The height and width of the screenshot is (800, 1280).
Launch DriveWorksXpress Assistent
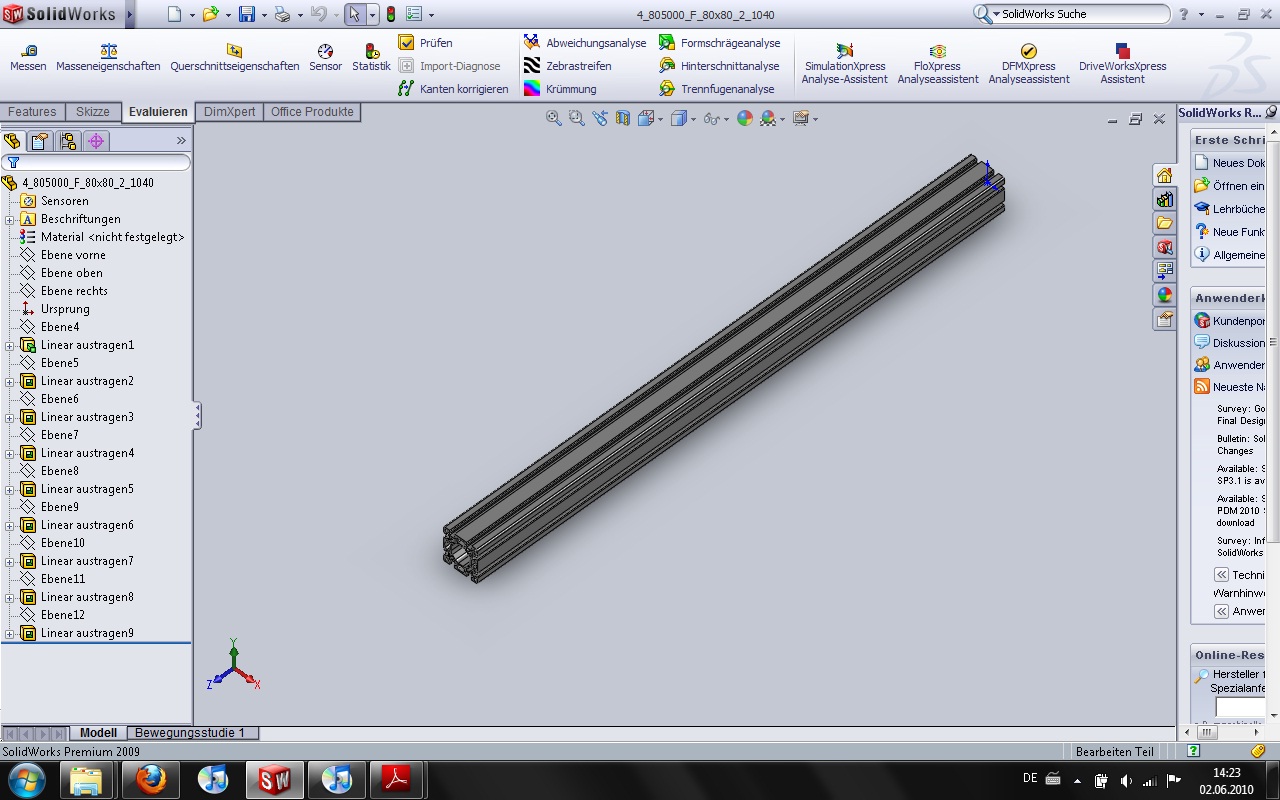click(1122, 64)
